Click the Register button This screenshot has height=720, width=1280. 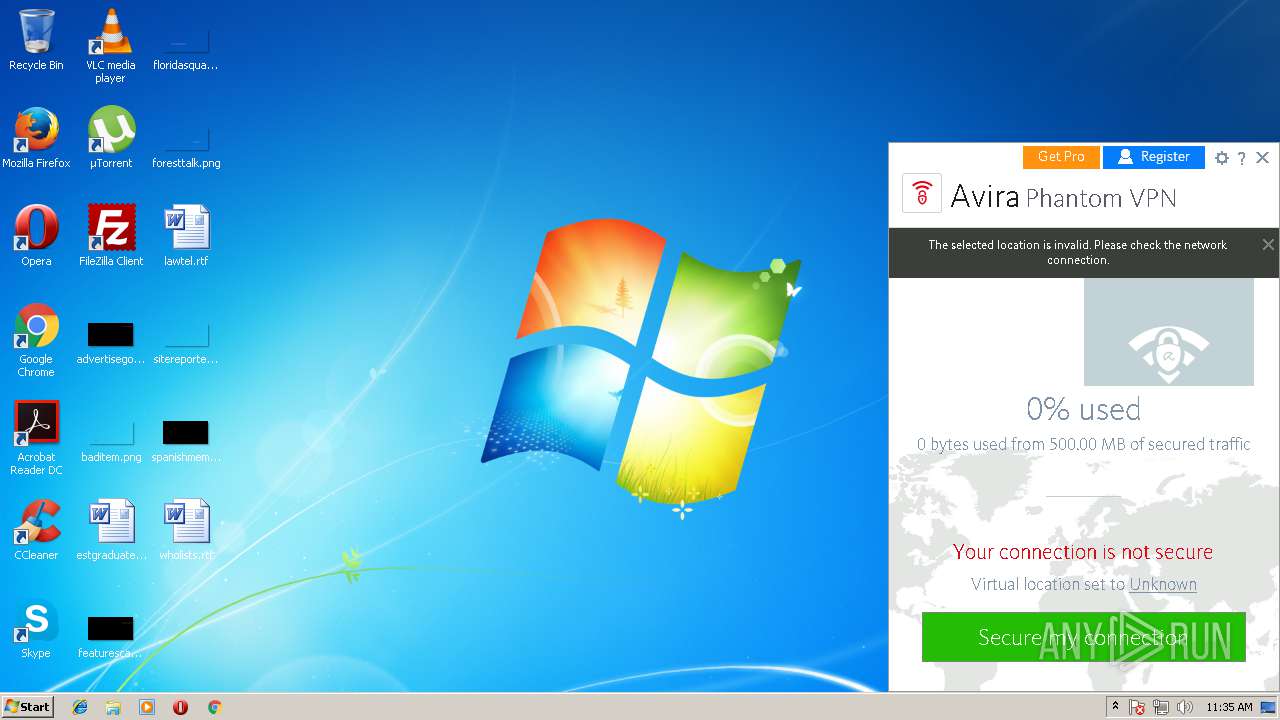point(1154,157)
